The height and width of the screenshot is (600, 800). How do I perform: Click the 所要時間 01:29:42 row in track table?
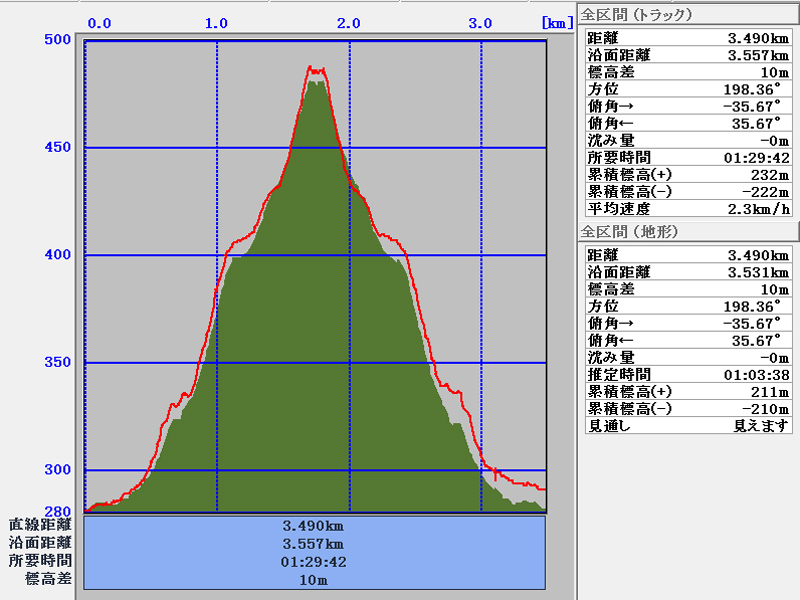688,157
